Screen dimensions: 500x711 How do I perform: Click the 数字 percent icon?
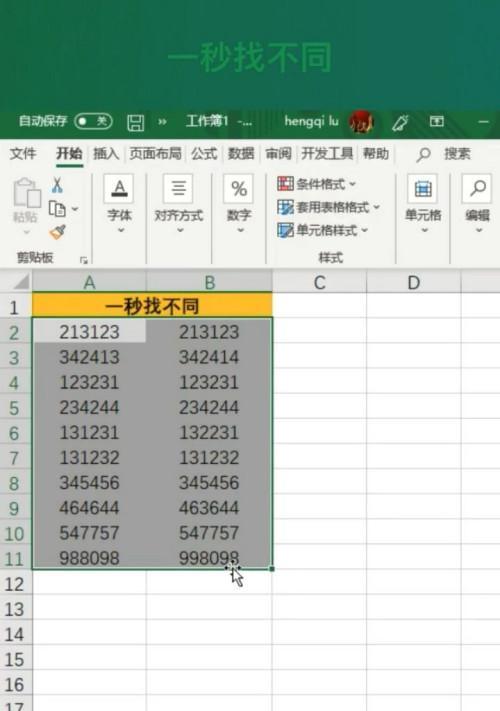(x=238, y=188)
